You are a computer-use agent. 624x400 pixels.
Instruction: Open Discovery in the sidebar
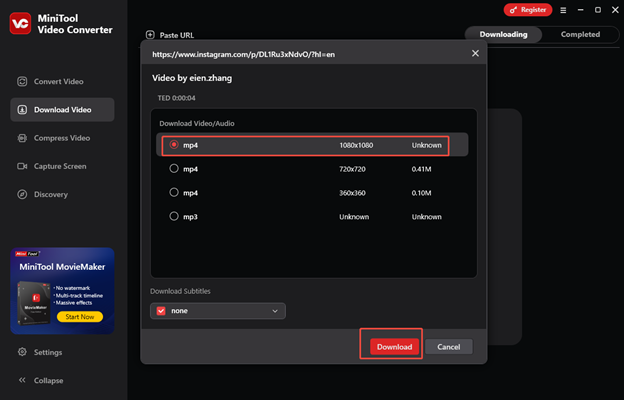point(62,195)
